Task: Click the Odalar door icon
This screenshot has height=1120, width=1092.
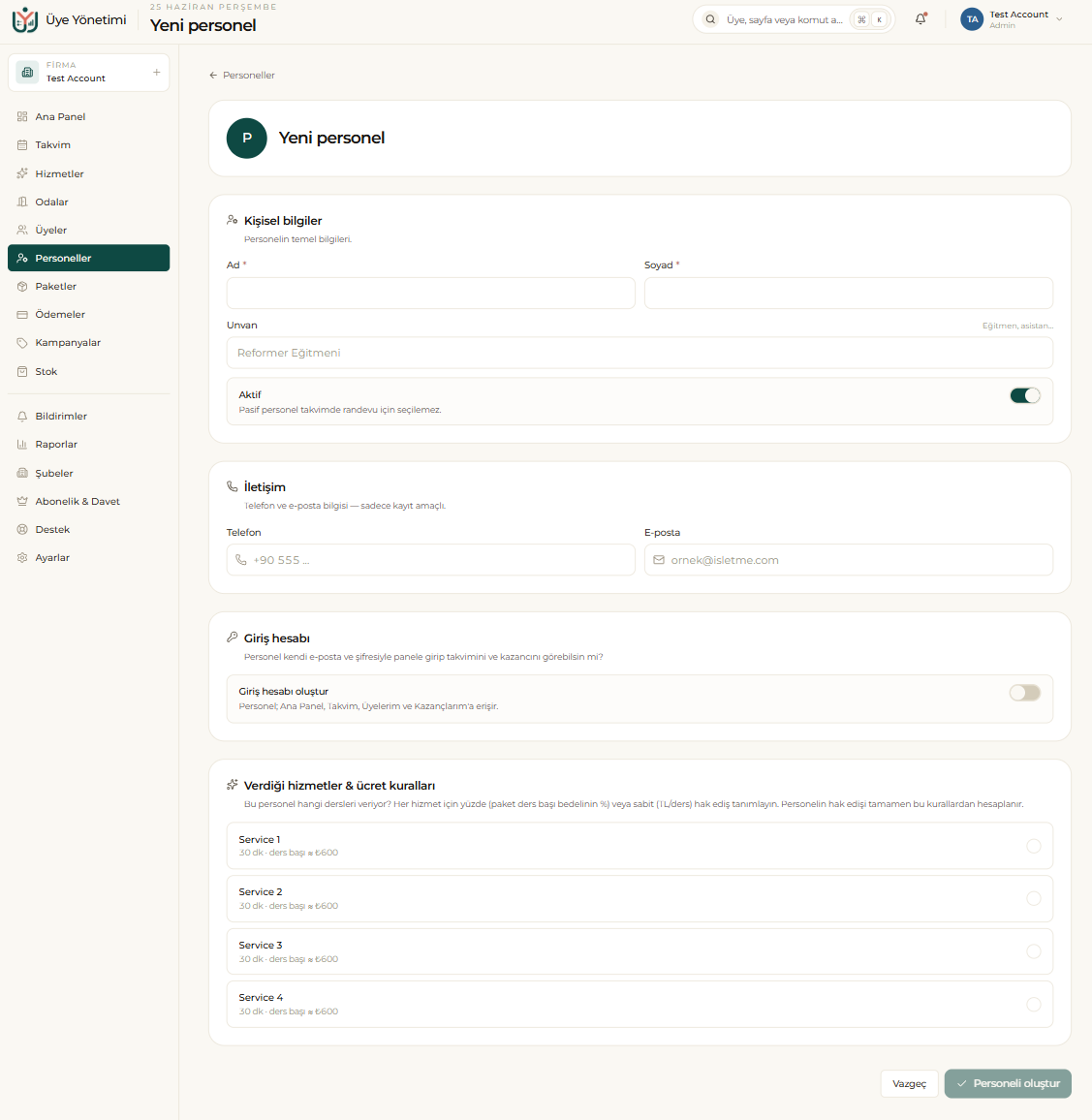Action: (22, 202)
